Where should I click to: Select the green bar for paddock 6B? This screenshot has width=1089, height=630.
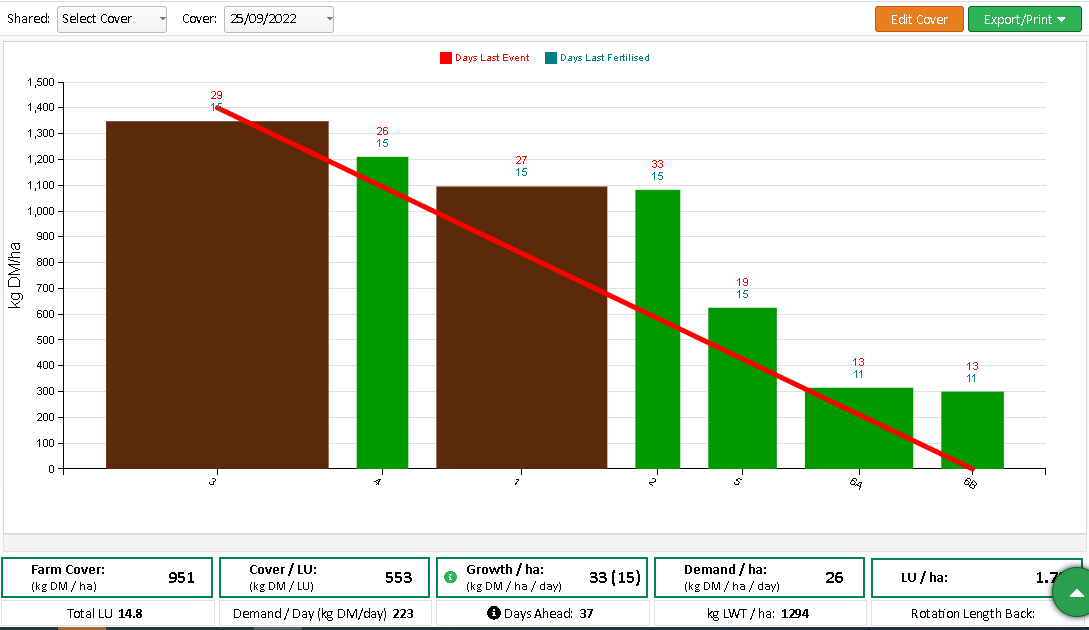972,431
